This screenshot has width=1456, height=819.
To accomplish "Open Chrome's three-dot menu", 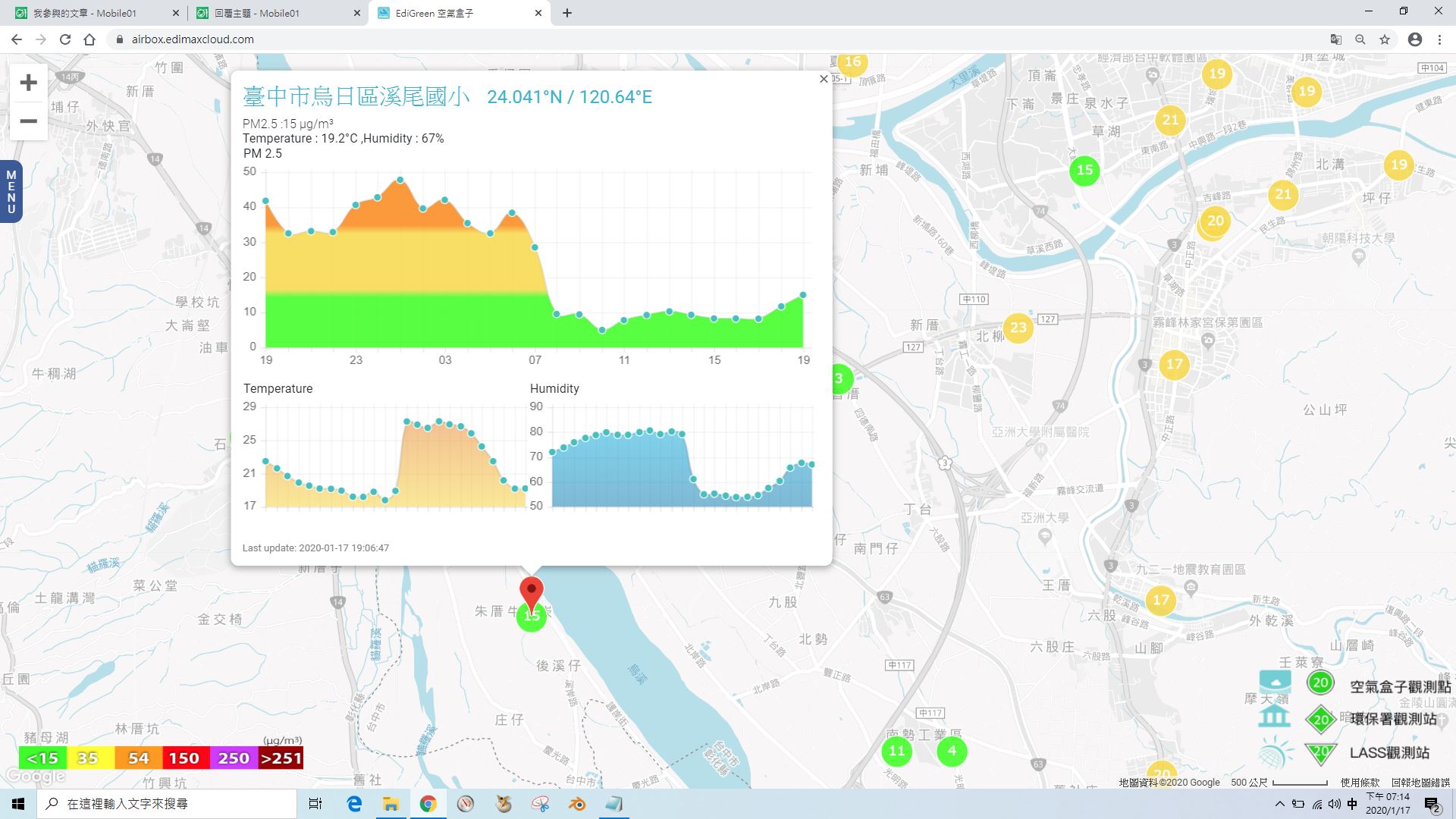I will tap(1439, 39).
